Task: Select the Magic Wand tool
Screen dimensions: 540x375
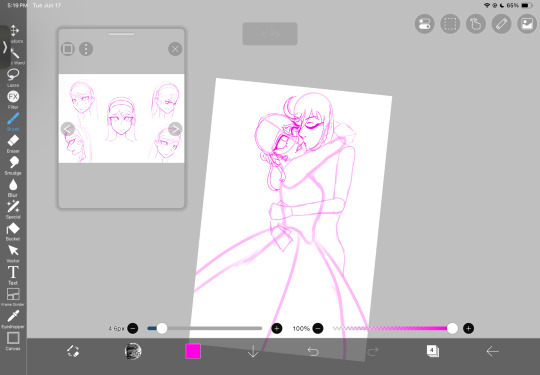Action: [x=14, y=56]
